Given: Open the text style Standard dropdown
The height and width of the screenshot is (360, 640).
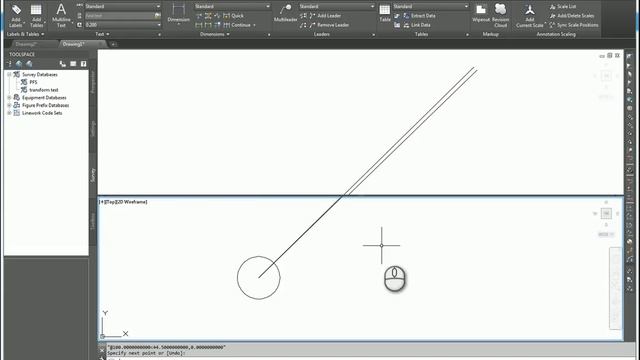Looking at the screenshot, I should point(122,7).
